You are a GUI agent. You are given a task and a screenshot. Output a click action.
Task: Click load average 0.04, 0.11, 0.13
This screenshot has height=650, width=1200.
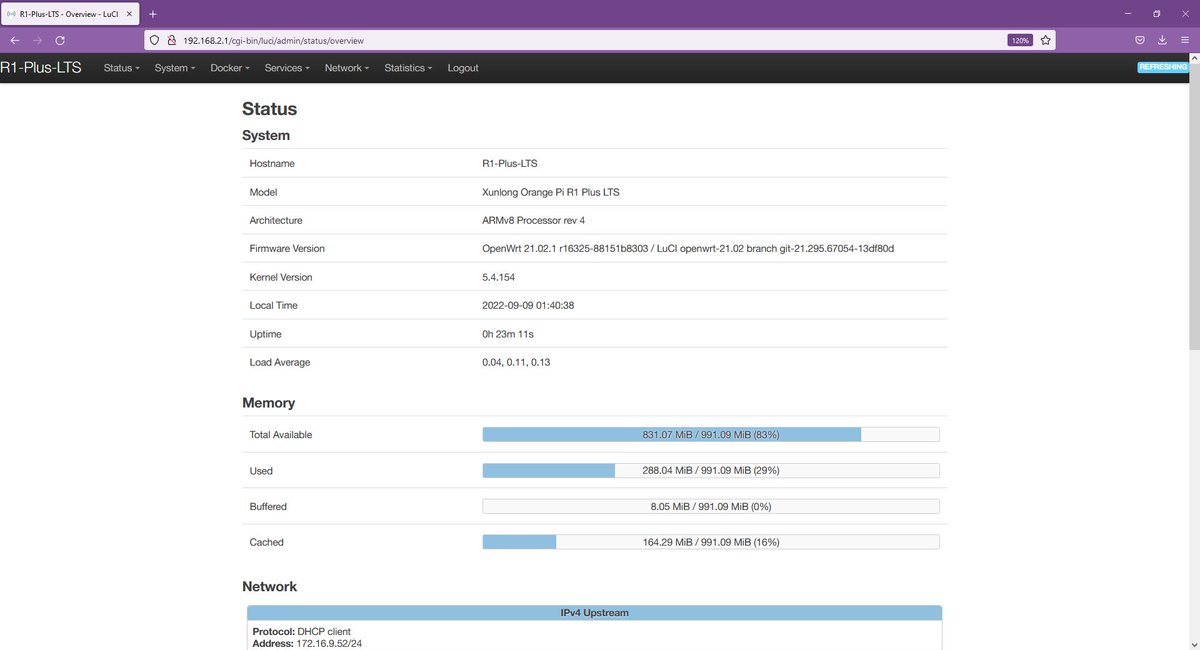pos(516,362)
